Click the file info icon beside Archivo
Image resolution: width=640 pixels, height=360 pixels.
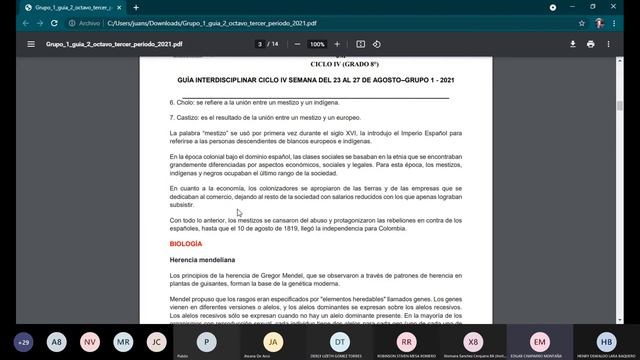(x=72, y=23)
